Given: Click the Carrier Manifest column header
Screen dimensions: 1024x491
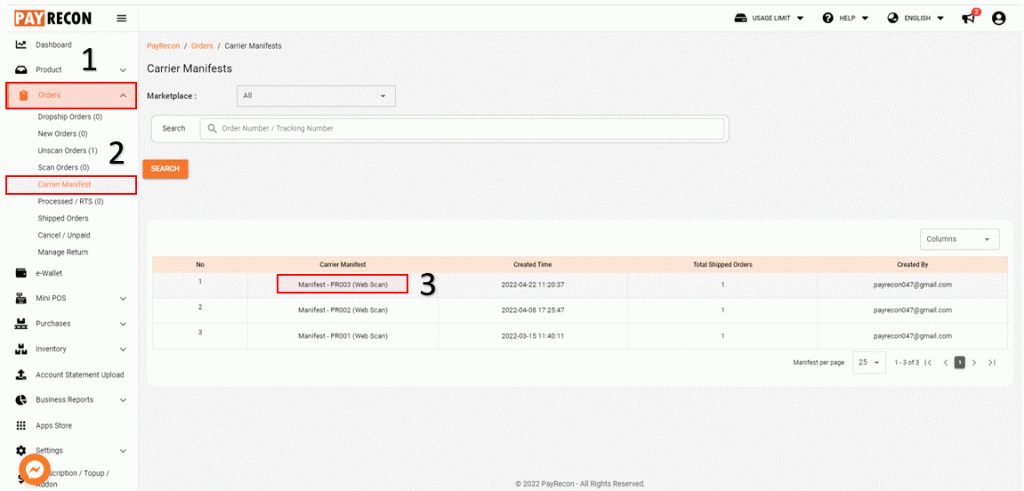Looking at the screenshot, I should coord(343,264).
